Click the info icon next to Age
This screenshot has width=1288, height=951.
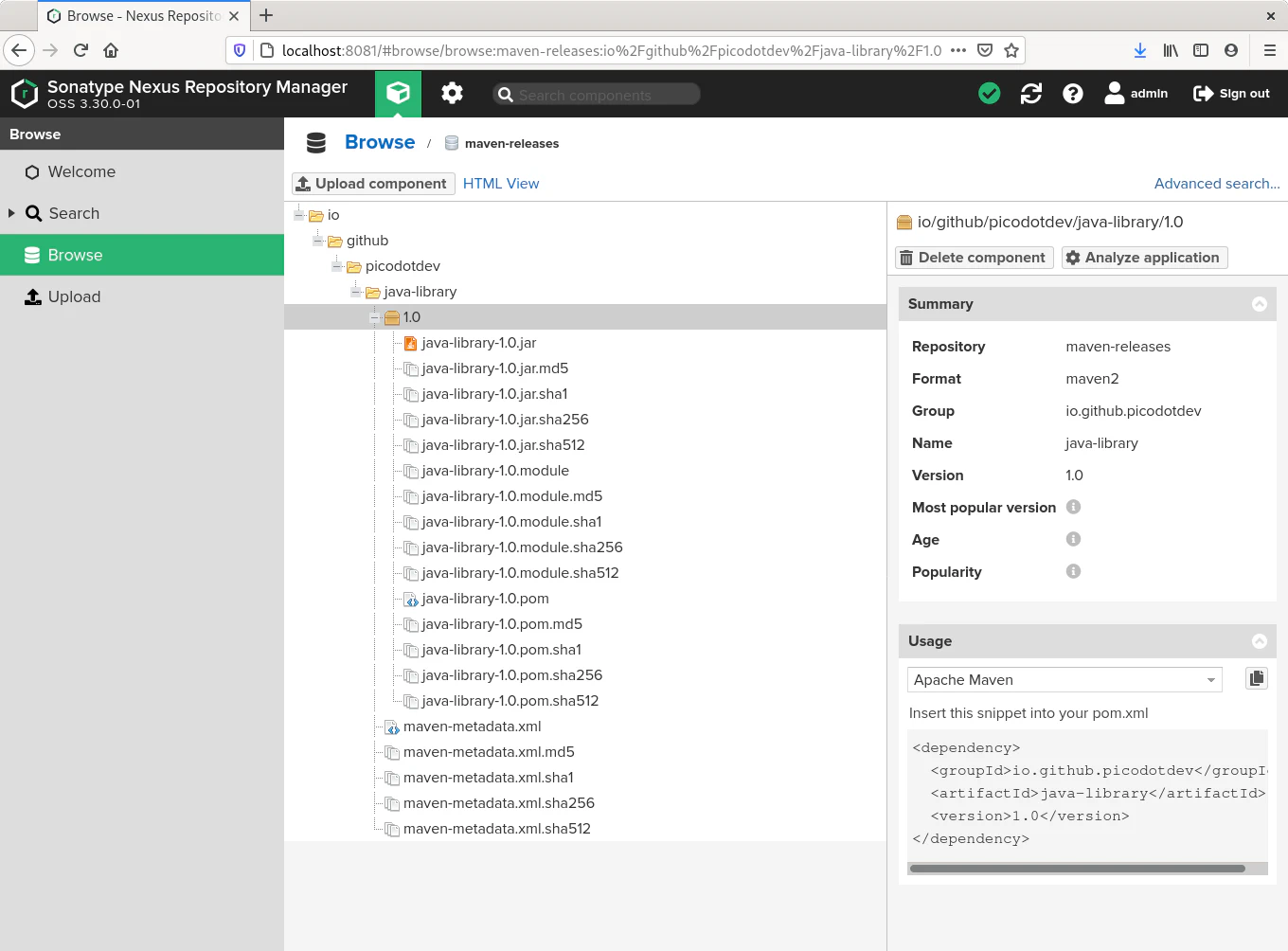coord(1073,539)
